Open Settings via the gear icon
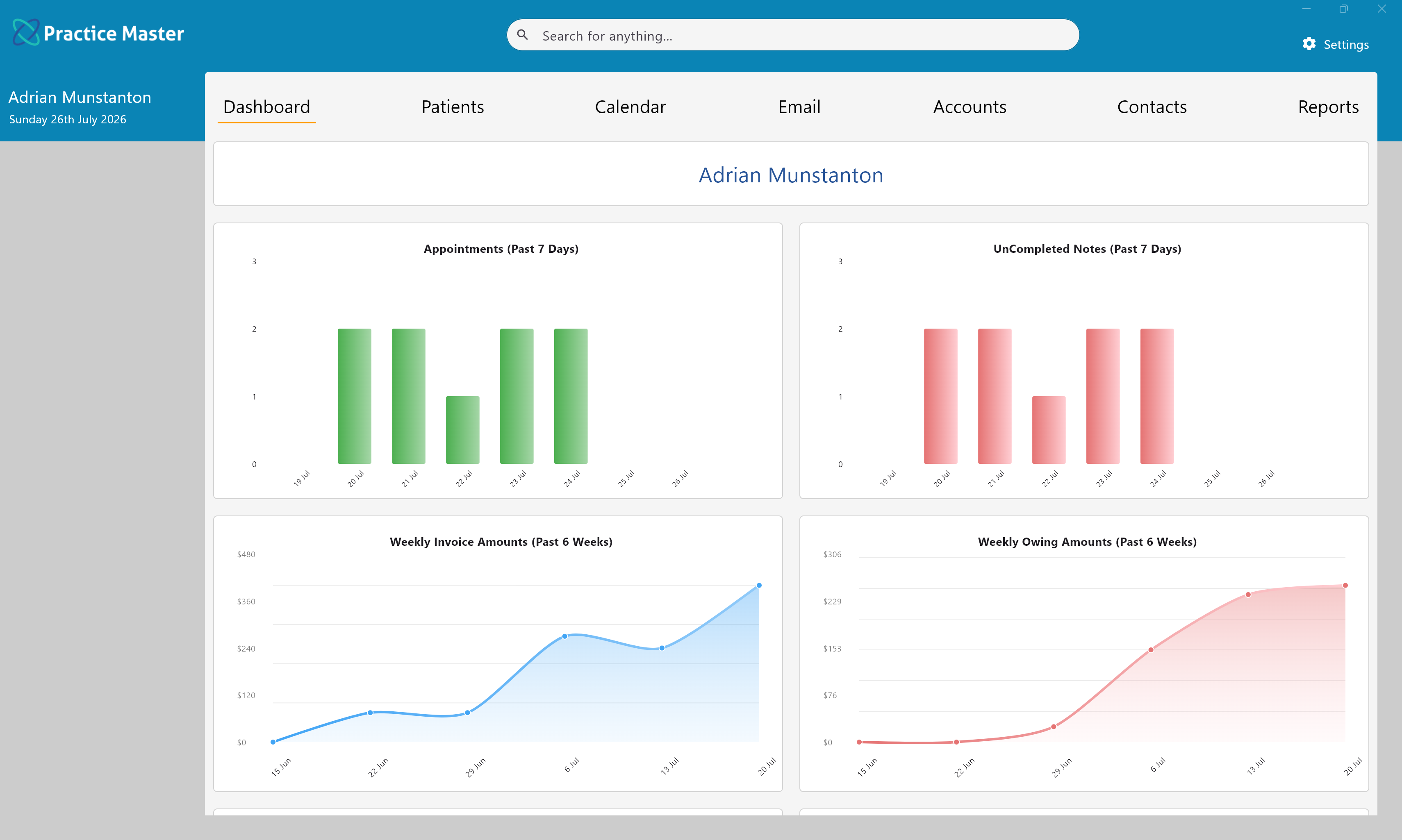Image resolution: width=1402 pixels, height=840 pixels. tap(1309, 44)
